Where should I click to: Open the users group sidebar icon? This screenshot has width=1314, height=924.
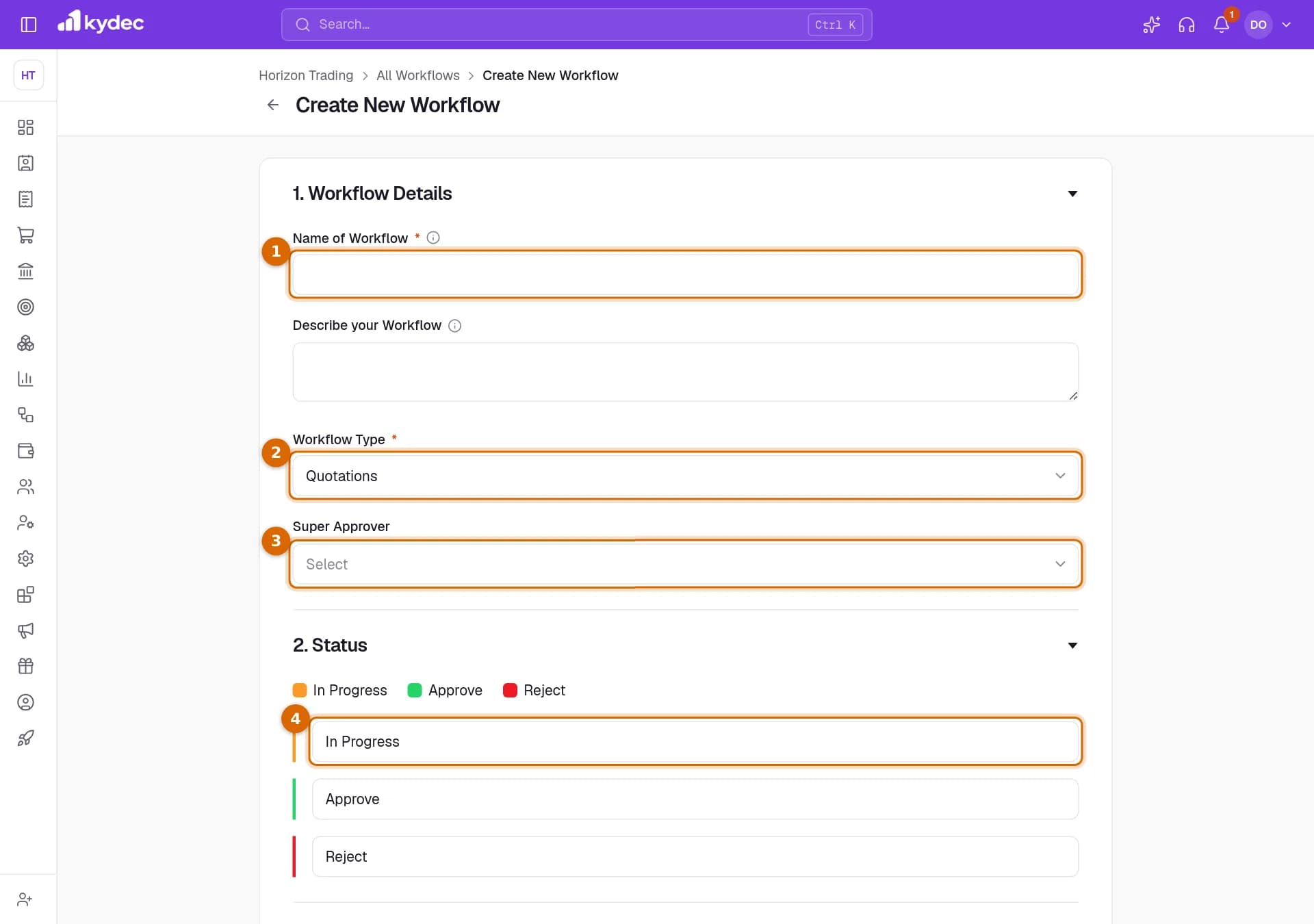pos(25,487)
